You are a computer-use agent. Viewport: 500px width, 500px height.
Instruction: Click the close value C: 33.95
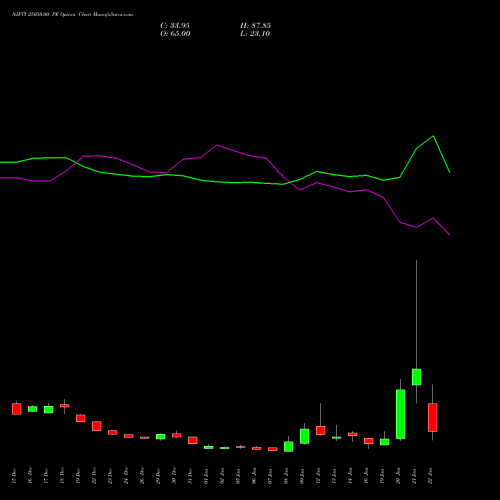pos(175,26)
